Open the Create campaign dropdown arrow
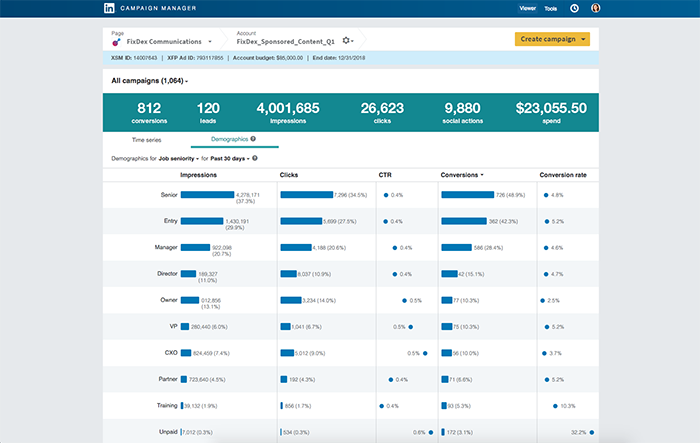 pos(583,39)
